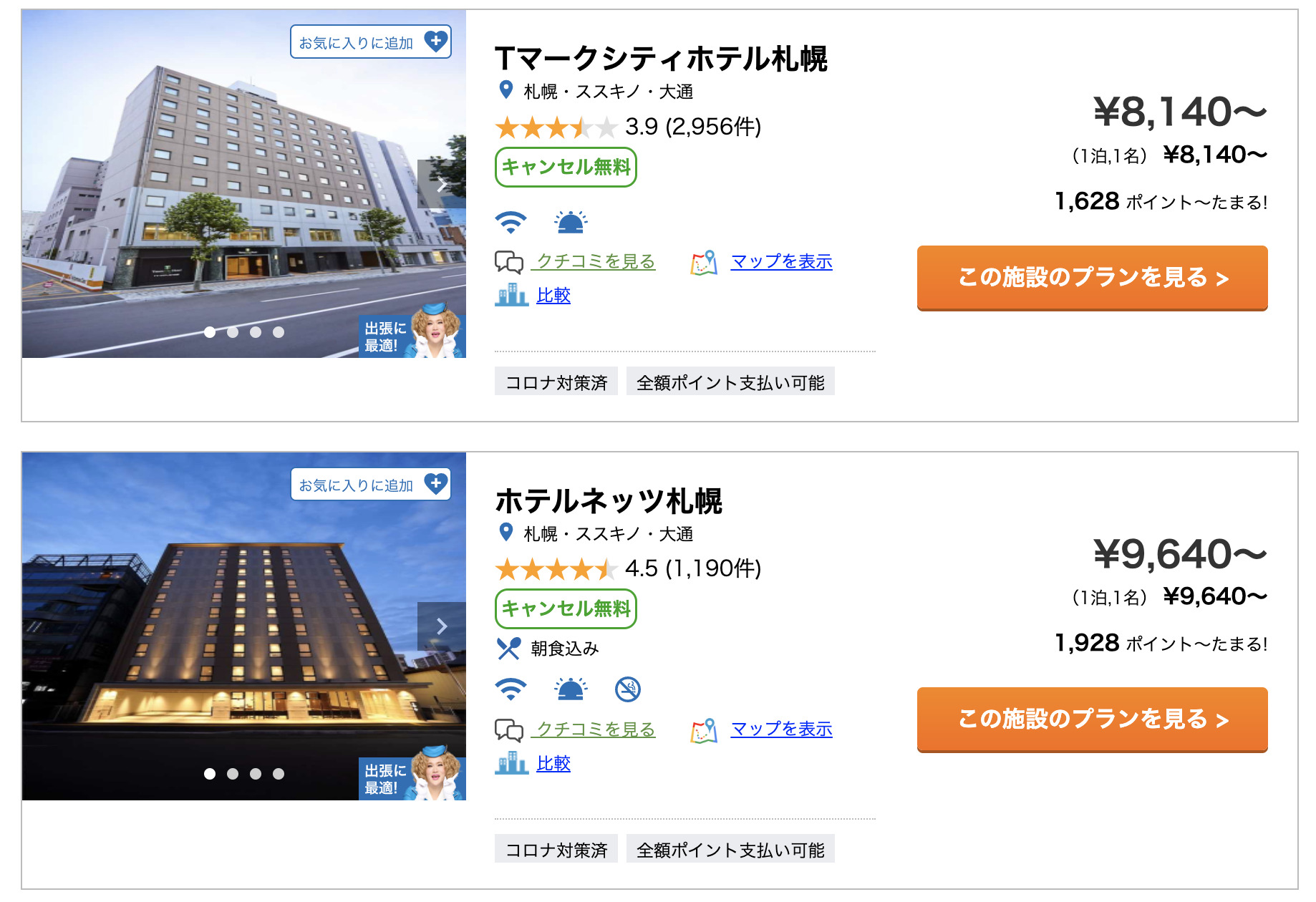Click この施設のプランを見る for ホテルネッツ札幌
This screenshot has width=1316, height=902.
tap(1092, 719)
